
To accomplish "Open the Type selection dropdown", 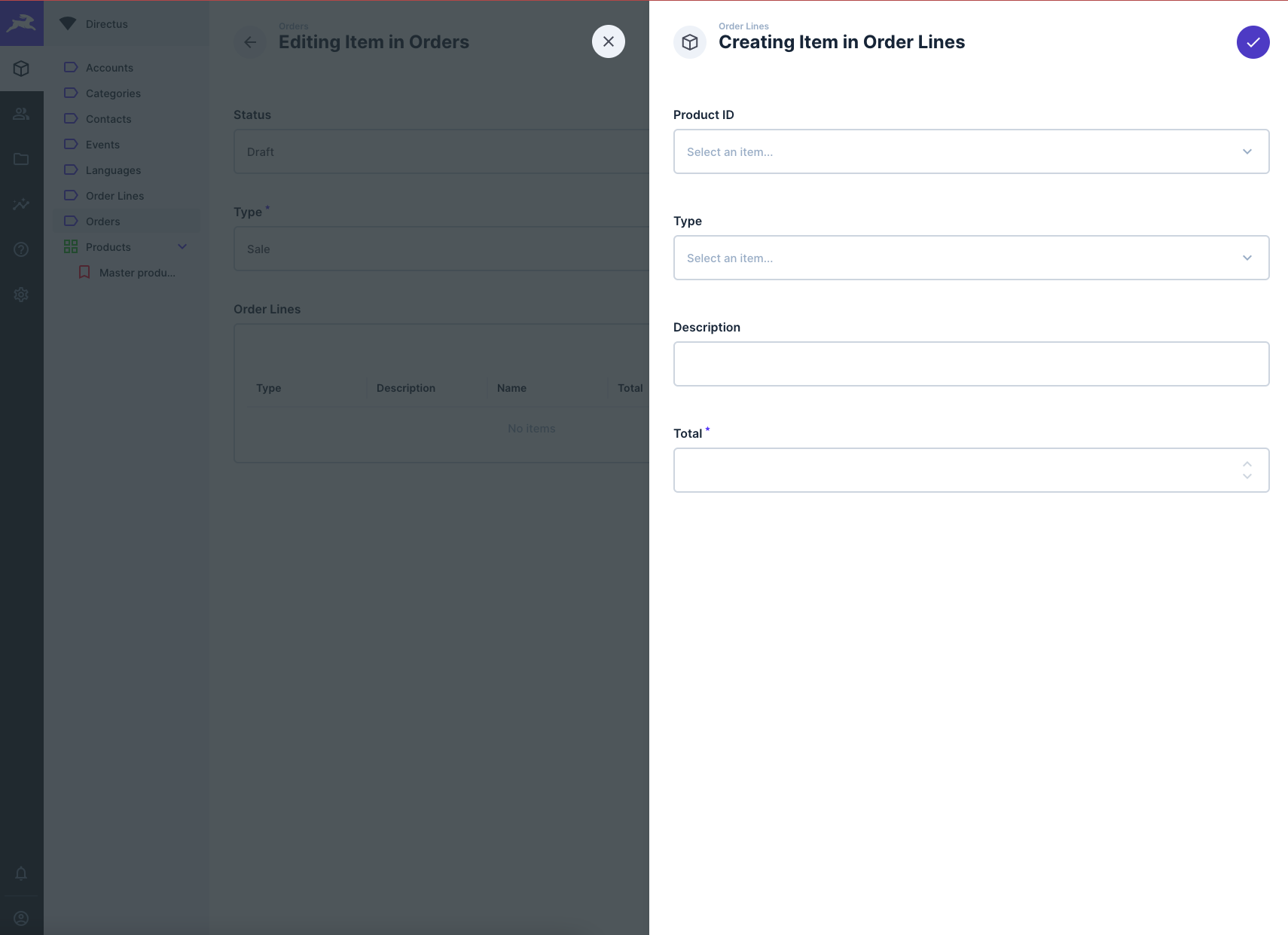I will (971, 258).
